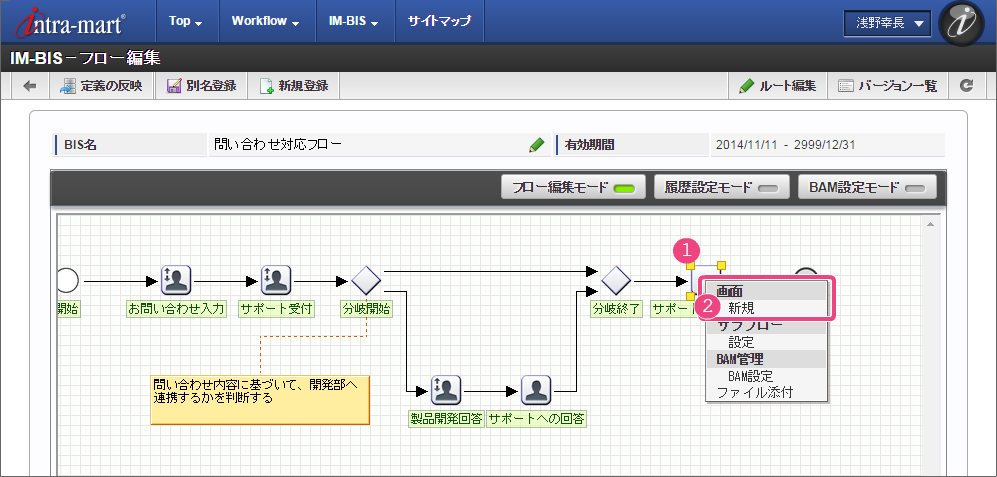
Task: Click the サポートへの回答 label
Action: [536, 419]
